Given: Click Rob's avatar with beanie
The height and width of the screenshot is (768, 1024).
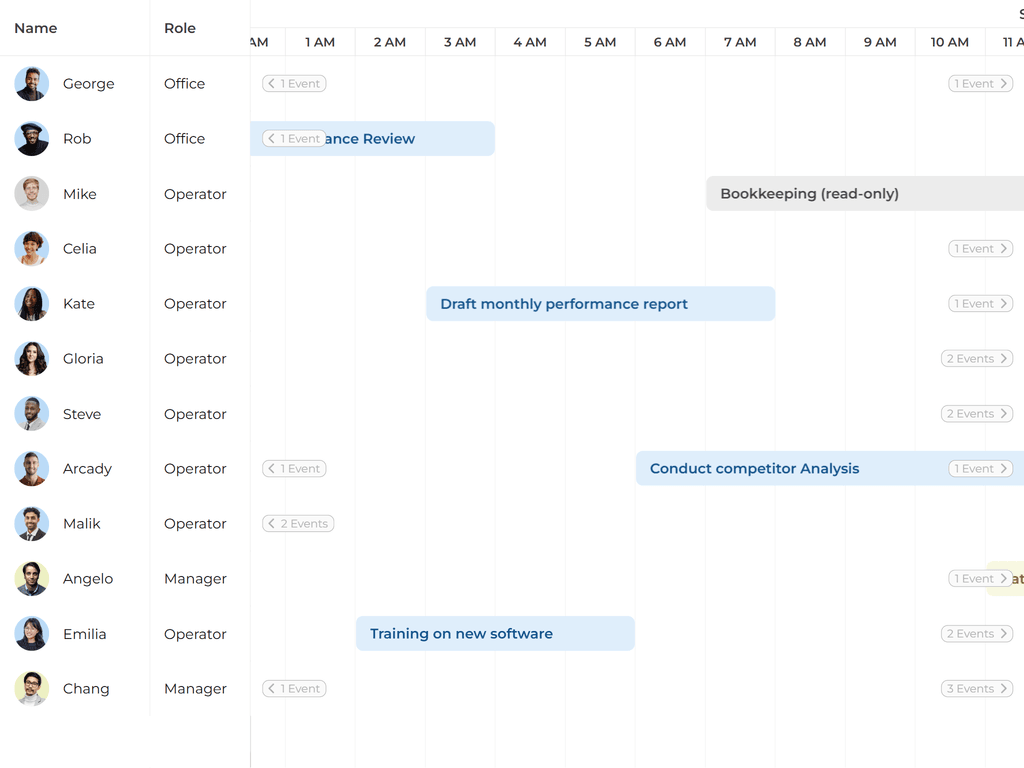Looking at the screenshot, I should point(32,139).
